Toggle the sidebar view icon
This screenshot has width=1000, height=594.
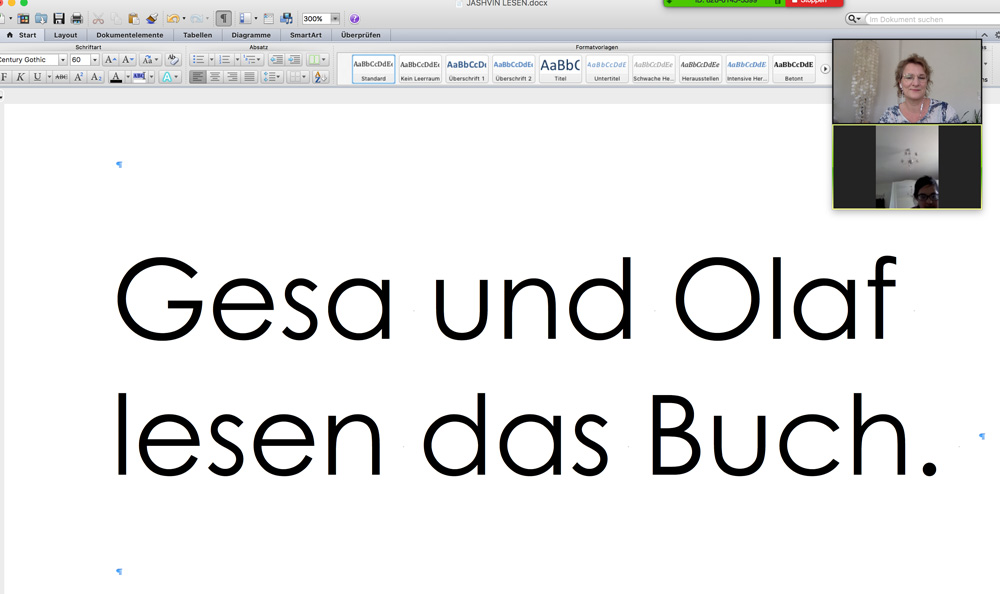[x=246, y=19]
